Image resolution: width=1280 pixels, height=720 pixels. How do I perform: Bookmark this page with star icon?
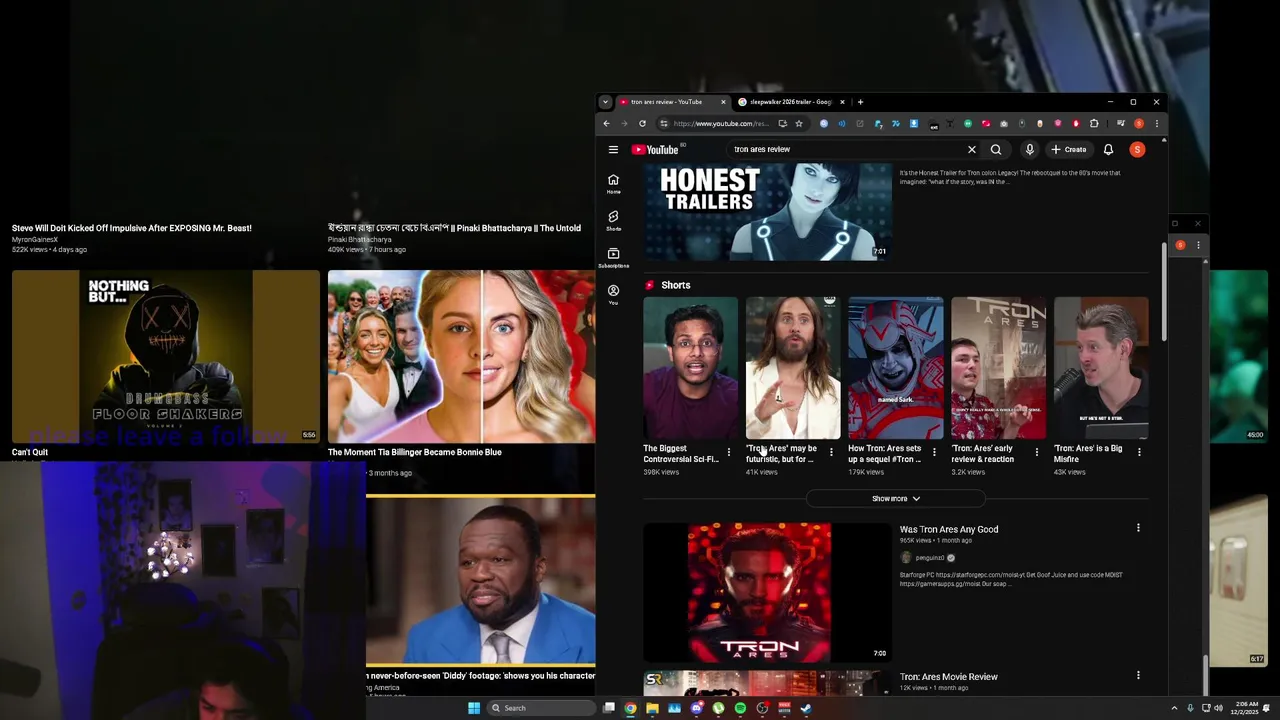[798, 124]
